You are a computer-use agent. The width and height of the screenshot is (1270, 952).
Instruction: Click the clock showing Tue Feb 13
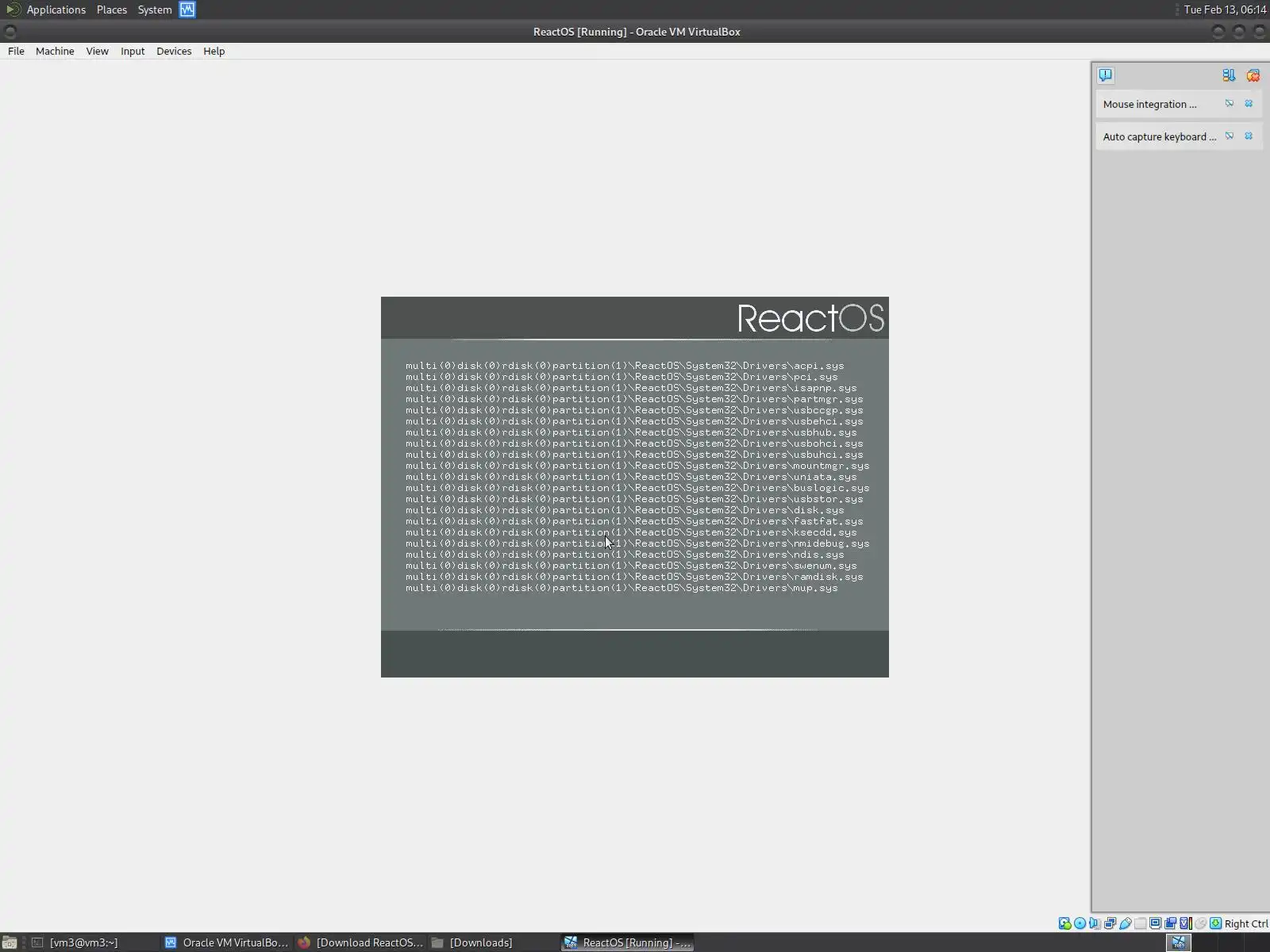1225,10
